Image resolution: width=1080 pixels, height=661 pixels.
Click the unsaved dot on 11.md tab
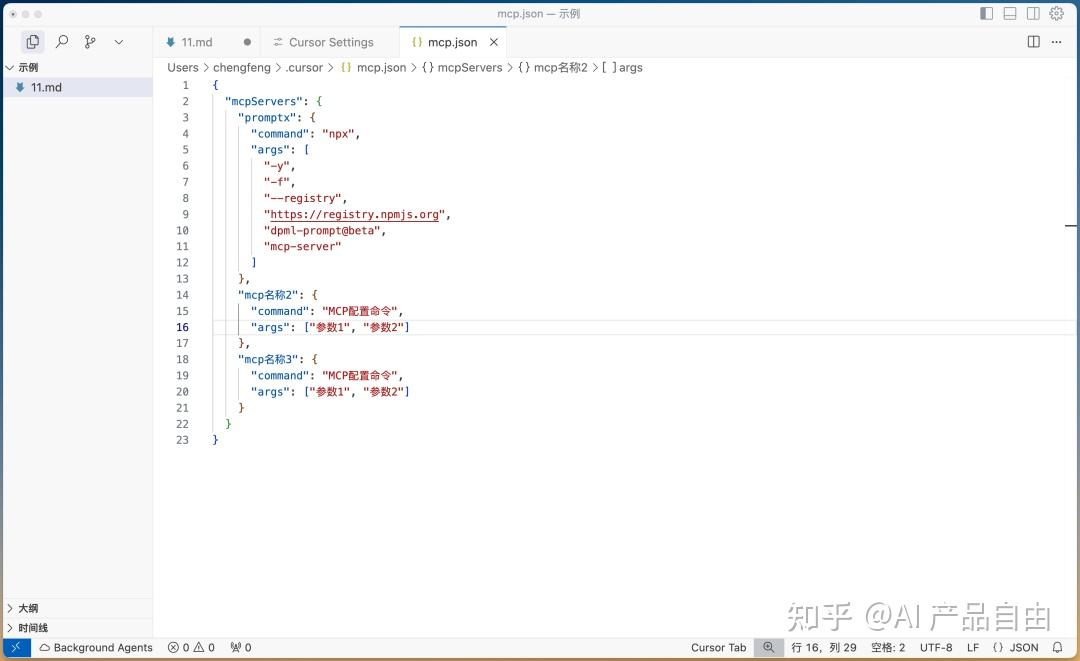247,42
